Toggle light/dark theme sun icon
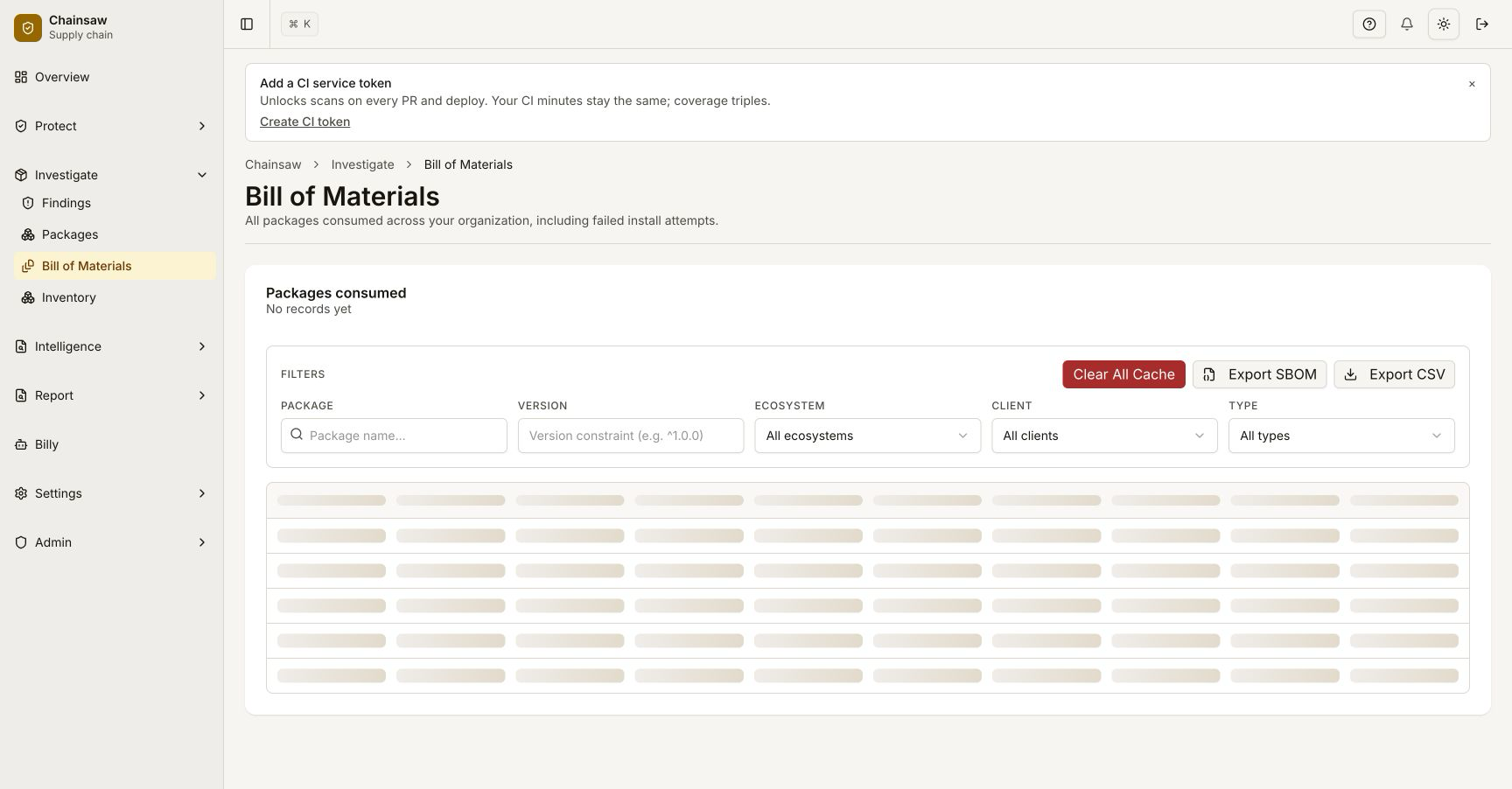 coord(1444,24)
